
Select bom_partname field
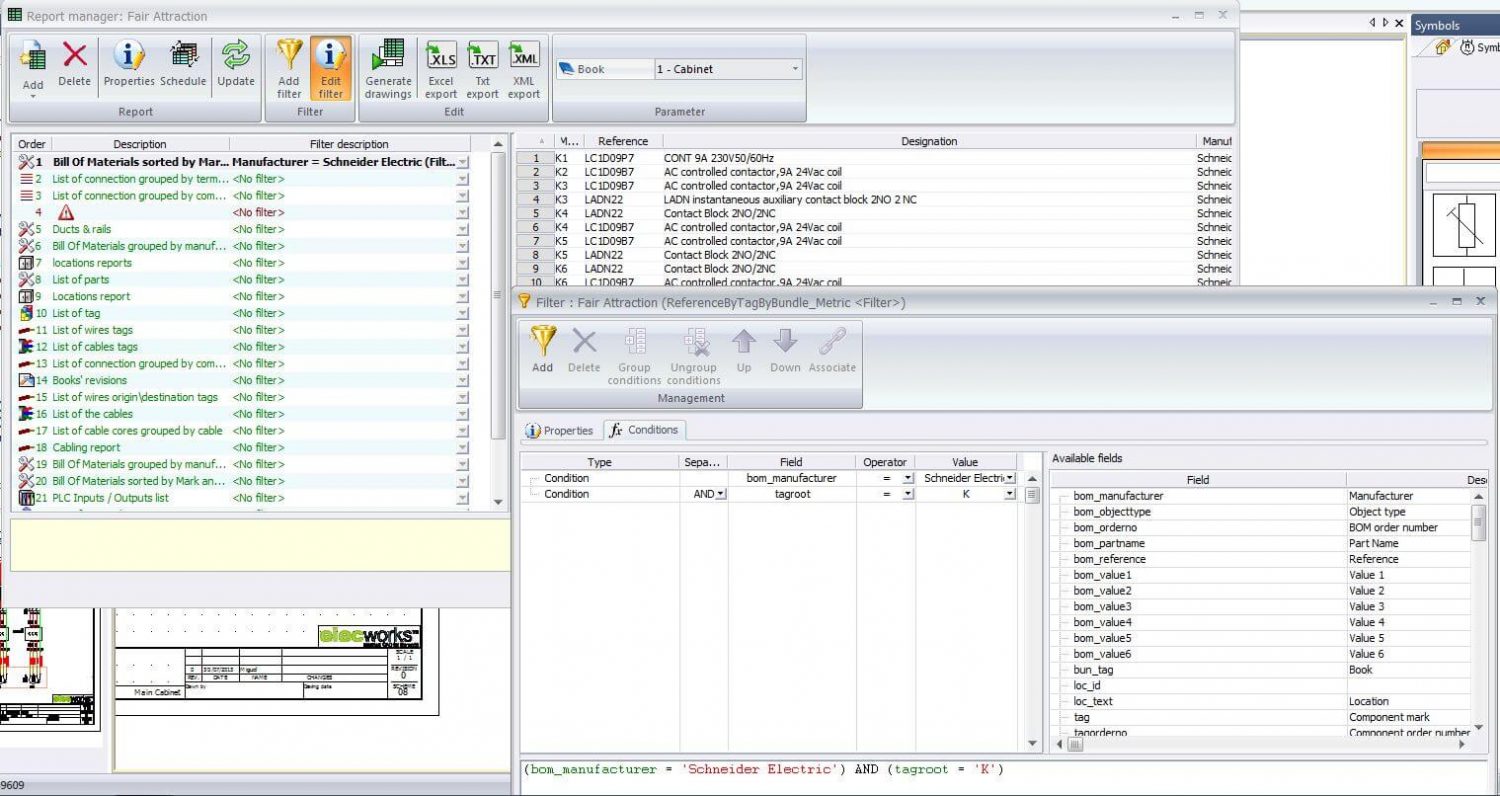[x=1109, y=543]
